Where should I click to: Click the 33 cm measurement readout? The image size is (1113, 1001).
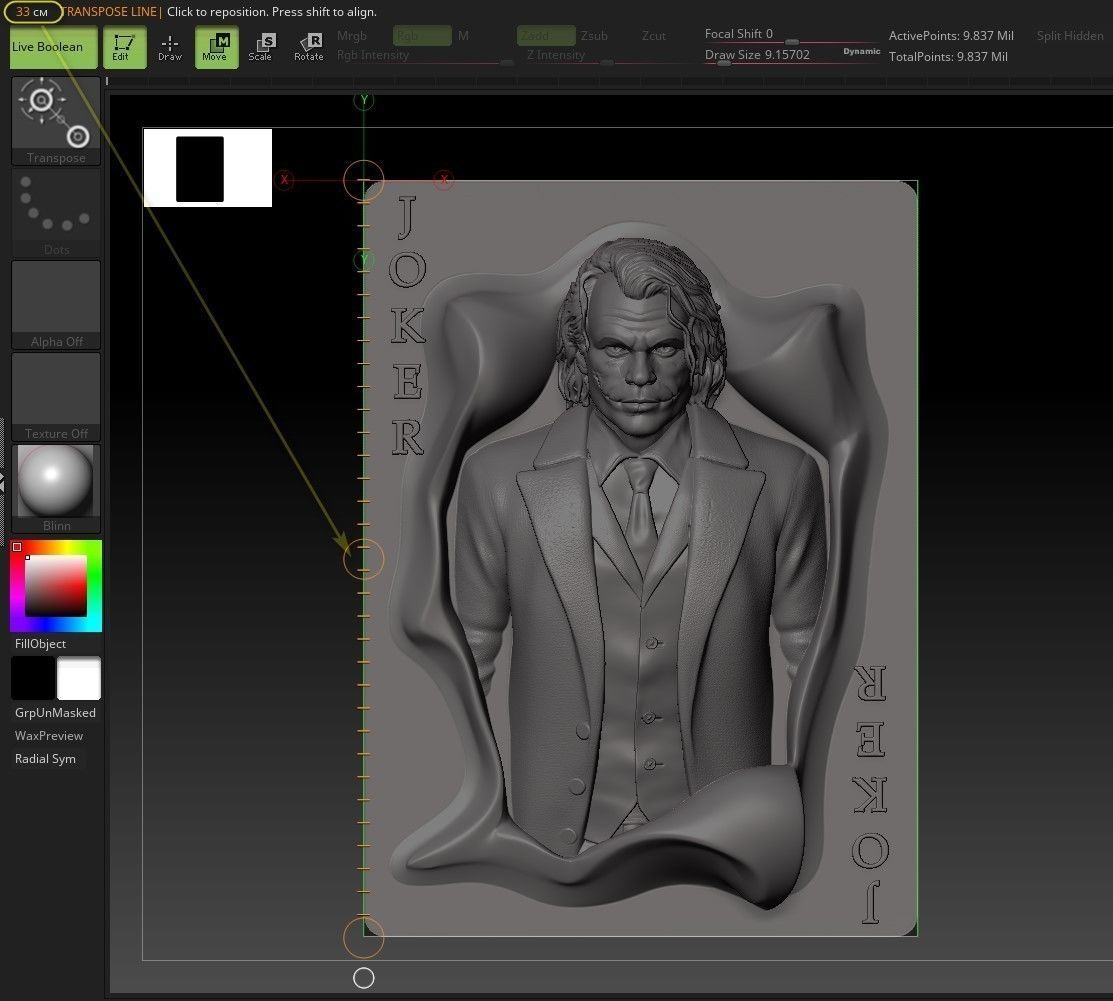coord(32,12)
